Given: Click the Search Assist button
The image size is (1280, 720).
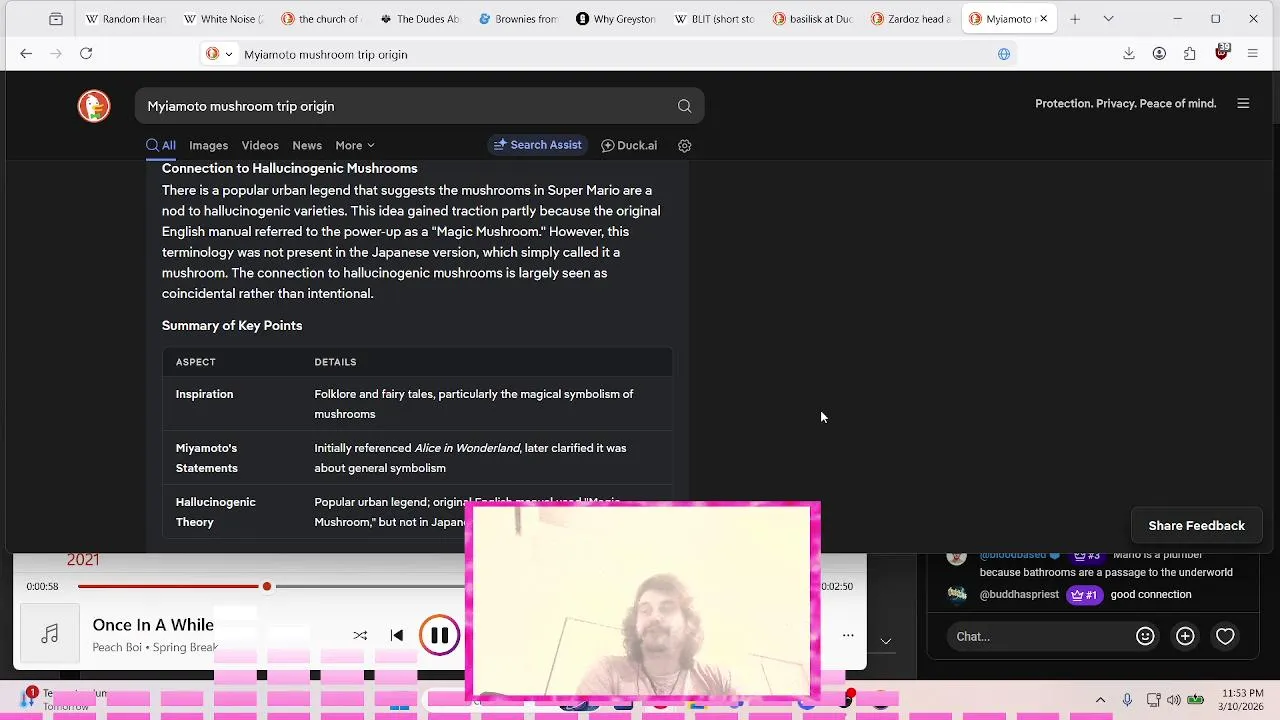Looking at the screenshot, I should point(538,145).
